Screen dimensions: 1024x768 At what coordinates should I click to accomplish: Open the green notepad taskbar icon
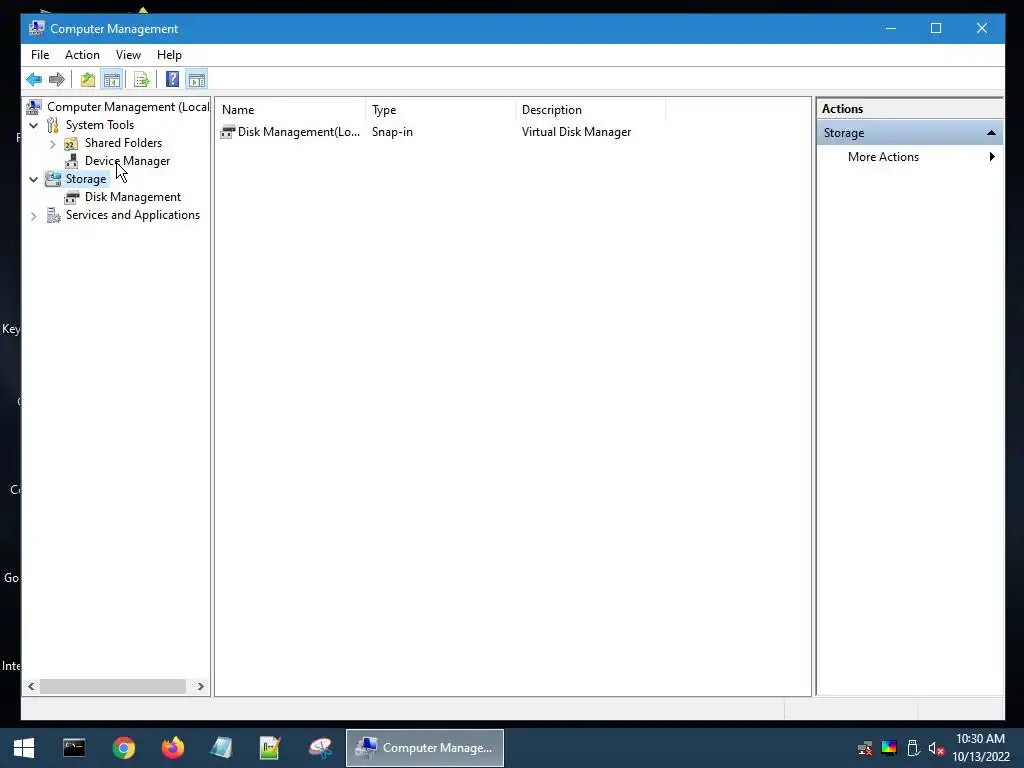(270, 748)
